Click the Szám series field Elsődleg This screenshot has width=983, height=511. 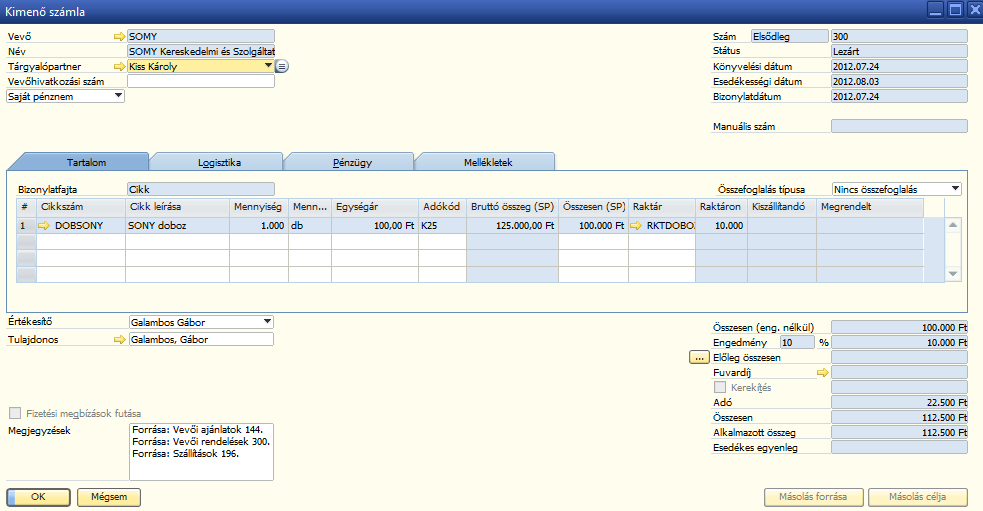click(789, 36)
